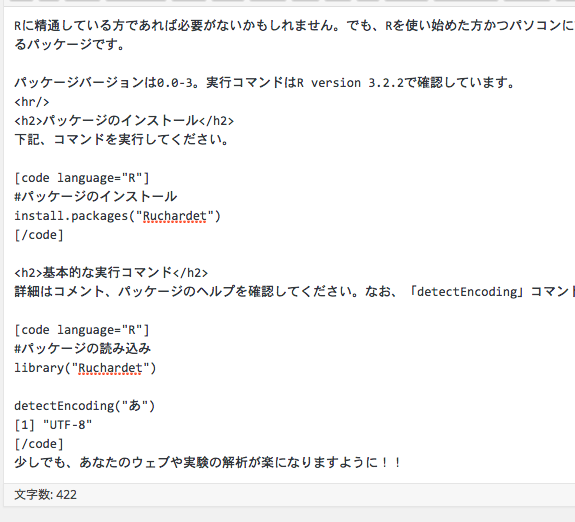Click the line starting 詳細はコメント

click(x=294, y=292)
